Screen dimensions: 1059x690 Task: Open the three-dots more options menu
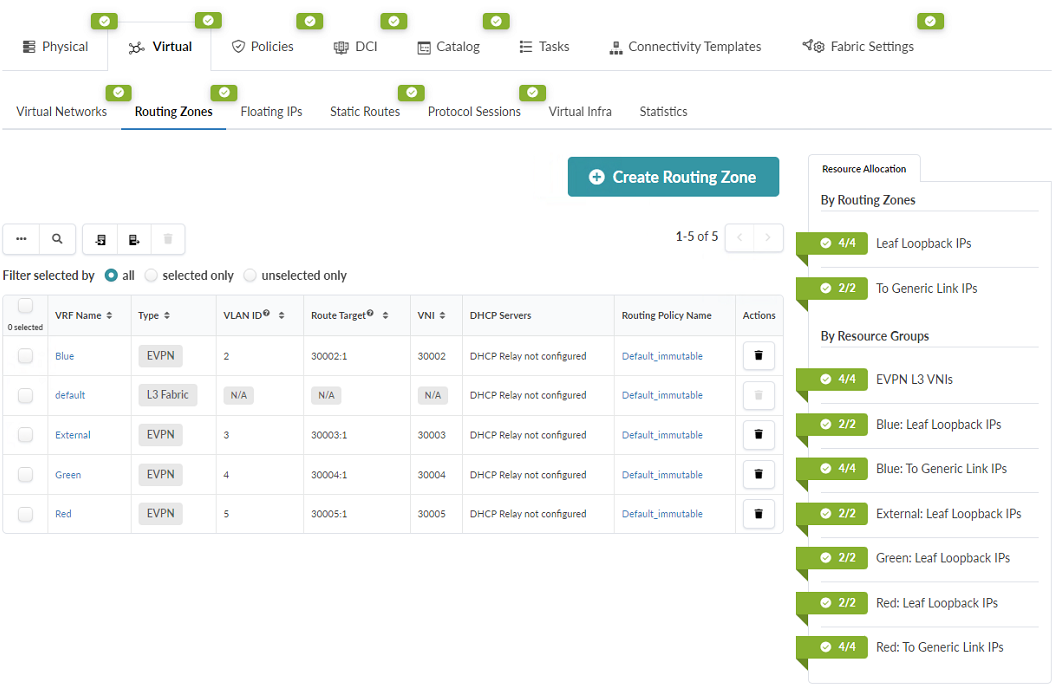click(x=21, y=239)
